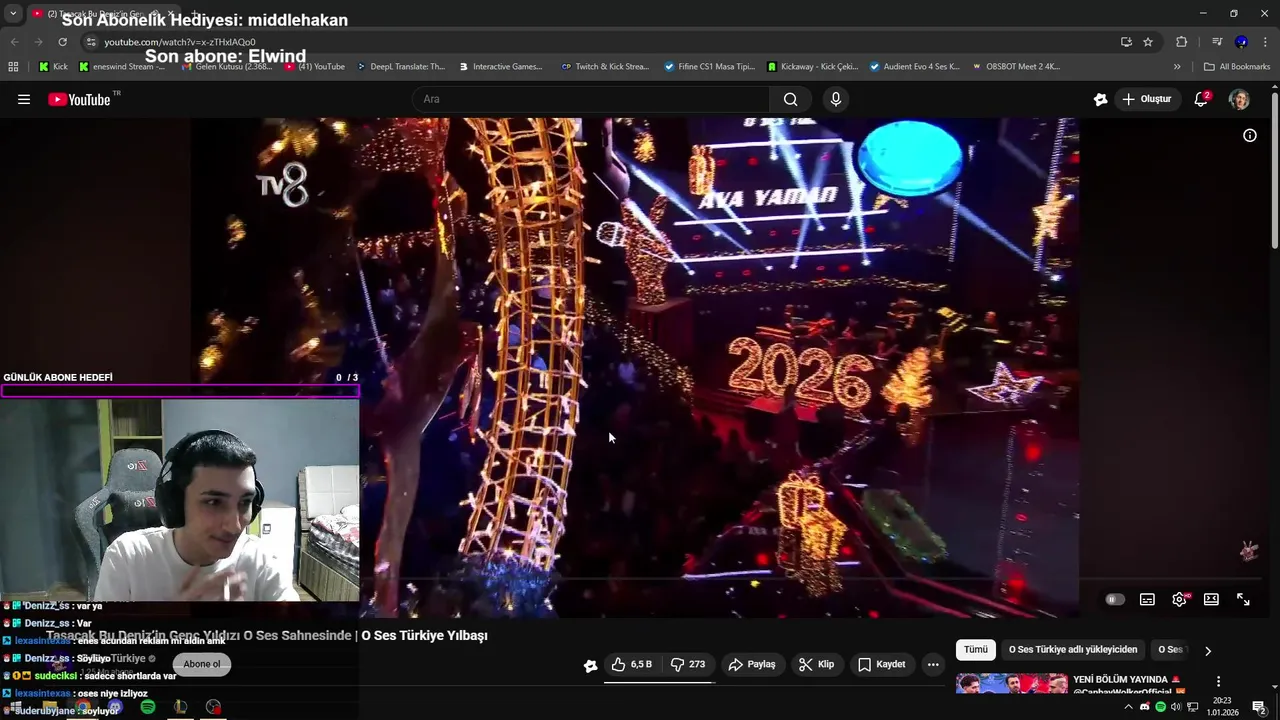Screen dimensions: 1280x720
Task: Open the Kickaway bookmark
Action: click(x=813, y=67)
